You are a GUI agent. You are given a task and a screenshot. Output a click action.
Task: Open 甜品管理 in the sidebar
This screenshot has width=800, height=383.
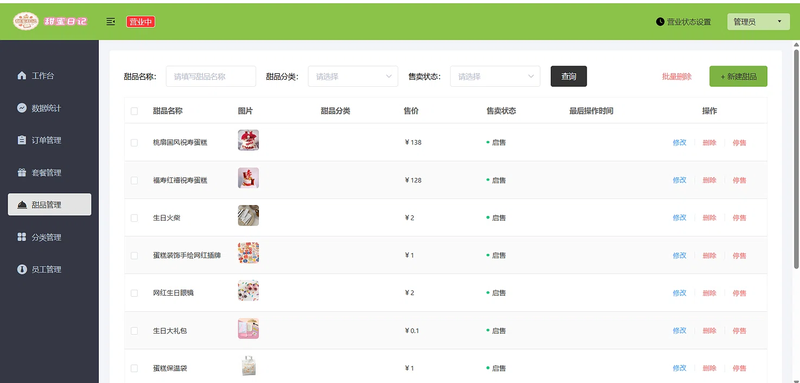(49, 205)
